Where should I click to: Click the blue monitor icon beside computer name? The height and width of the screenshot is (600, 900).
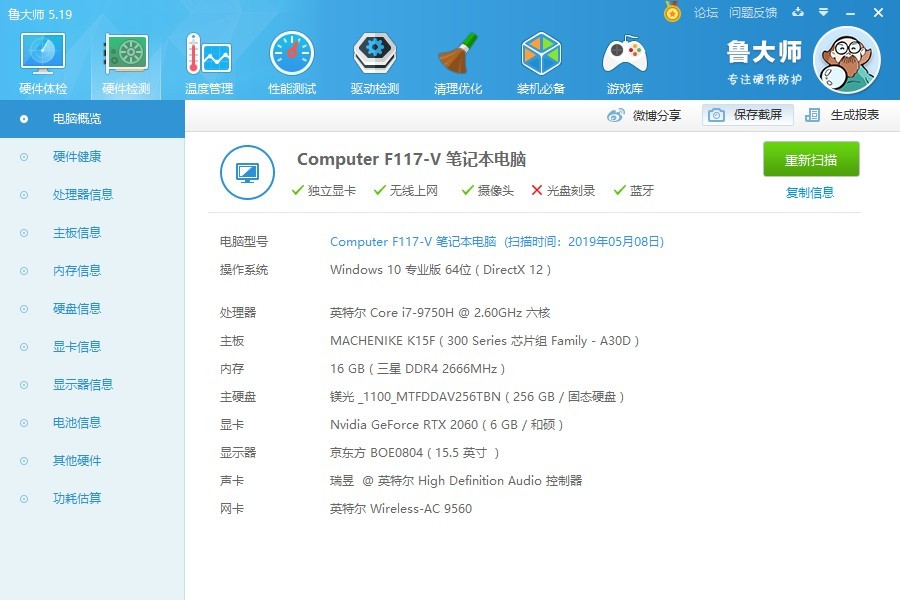246,172
